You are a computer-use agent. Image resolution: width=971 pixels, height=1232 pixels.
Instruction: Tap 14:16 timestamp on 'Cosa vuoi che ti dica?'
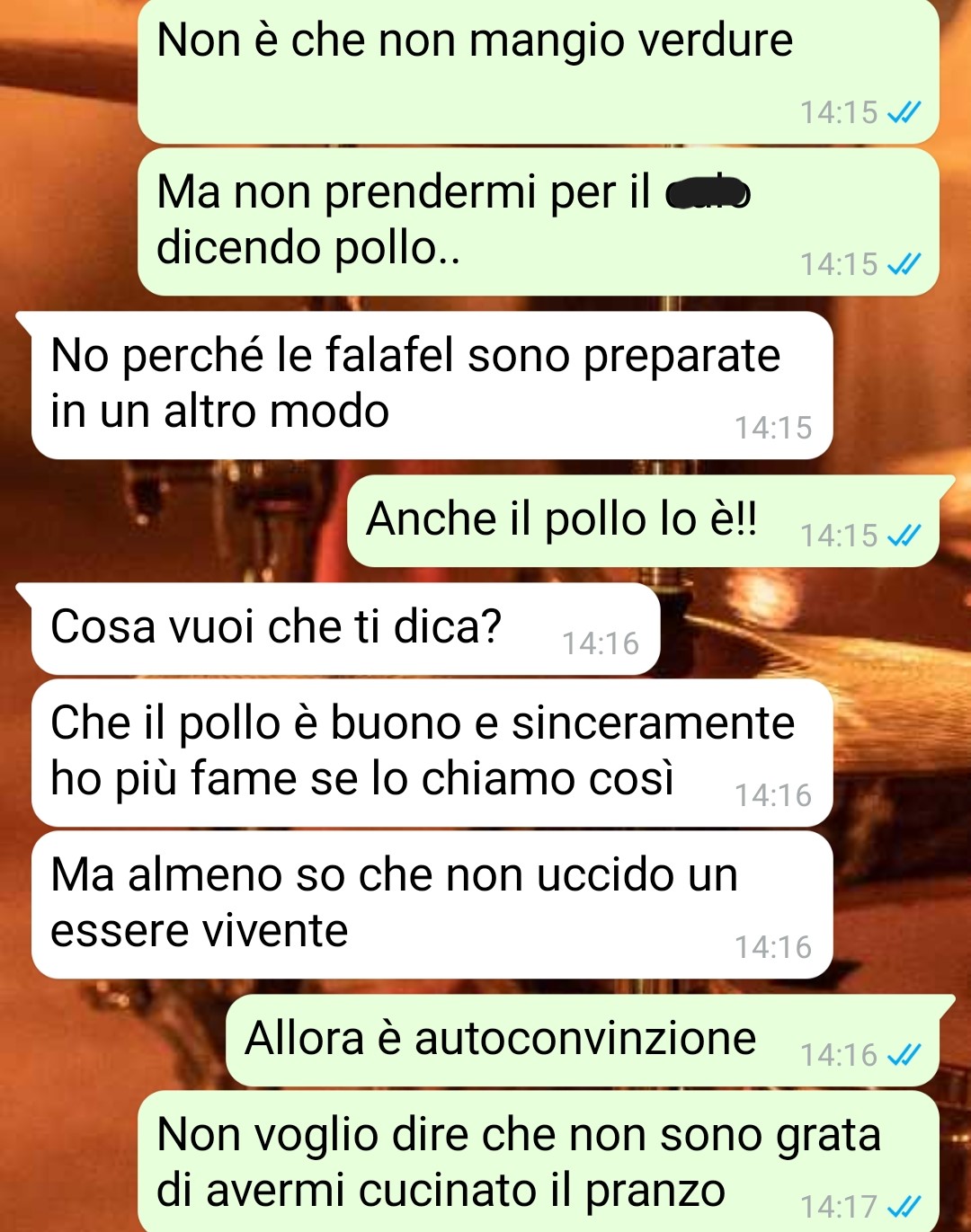(x=601, y=643)
